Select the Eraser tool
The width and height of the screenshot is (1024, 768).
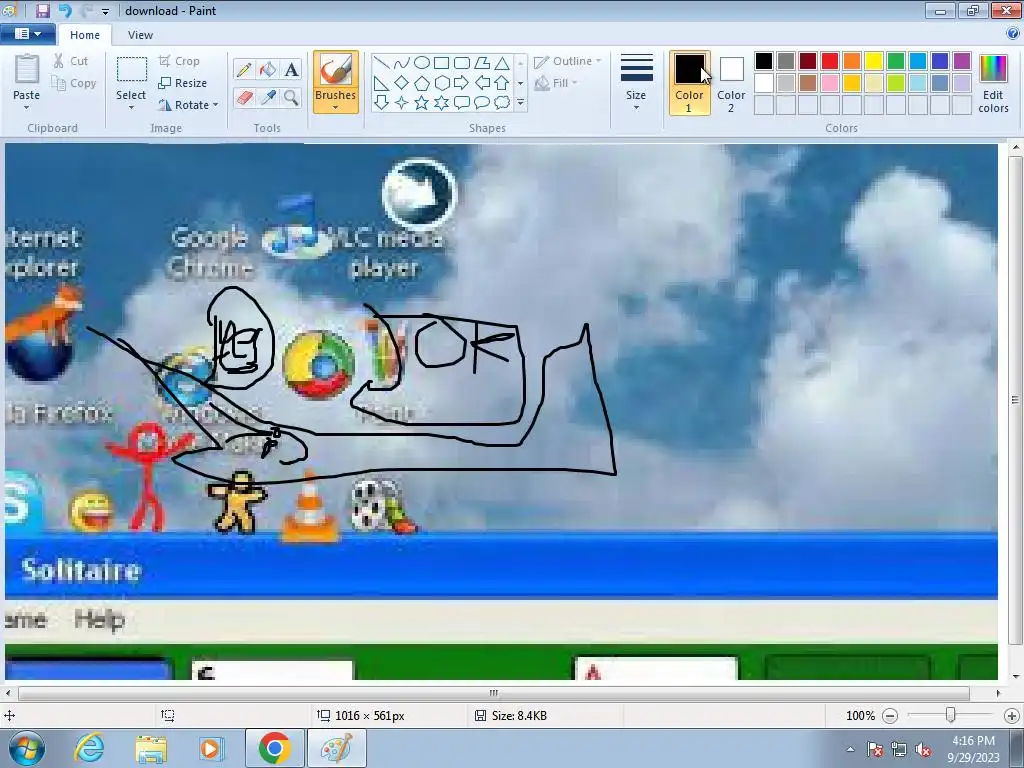244,98
